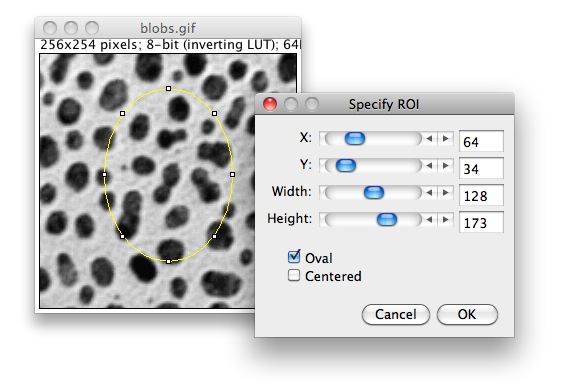Screen dimensions: 565x384
Task: Click the X slider left arrow
Action: tap(429, 139)
